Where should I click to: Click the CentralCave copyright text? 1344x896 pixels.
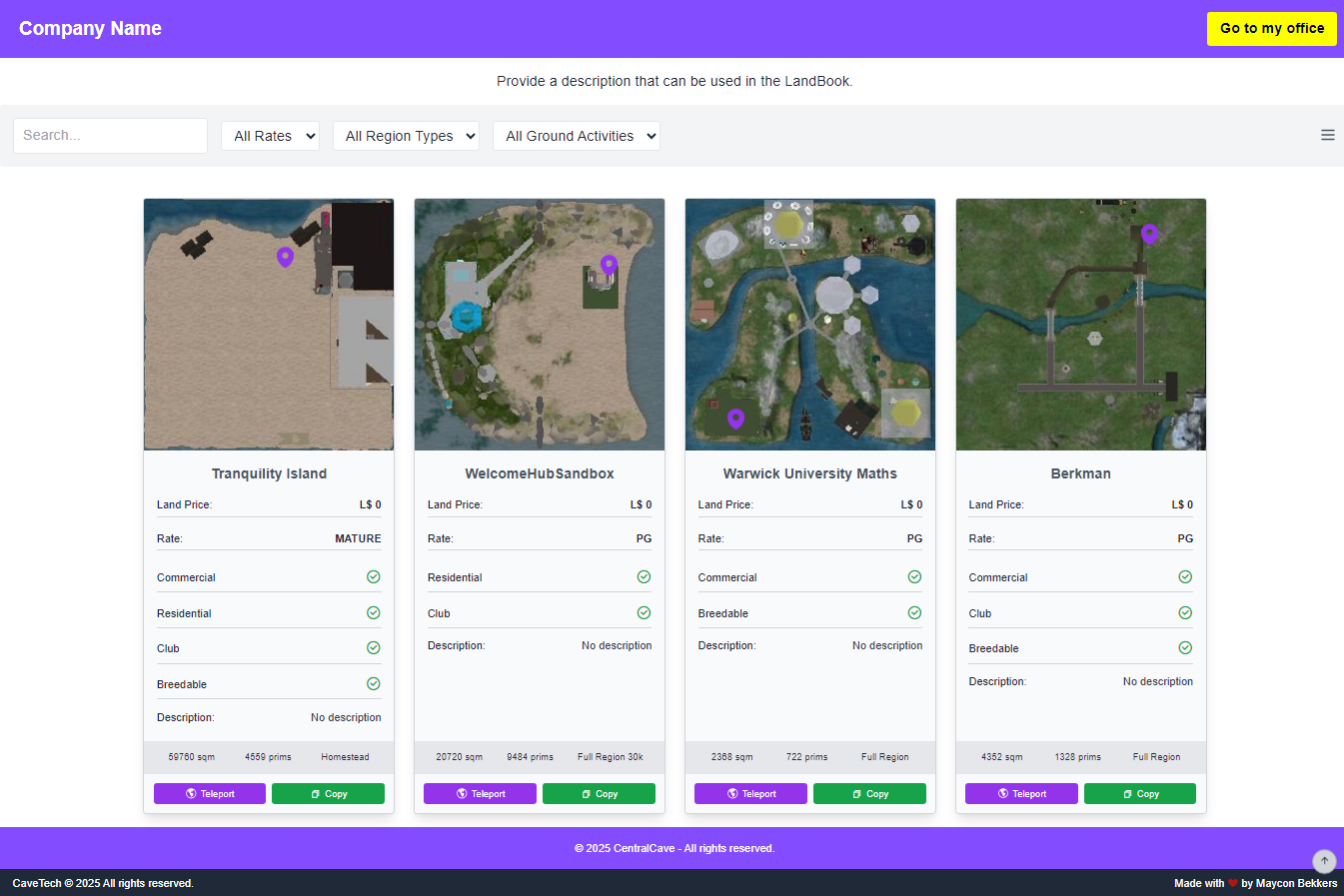click(x=674, y=848)
